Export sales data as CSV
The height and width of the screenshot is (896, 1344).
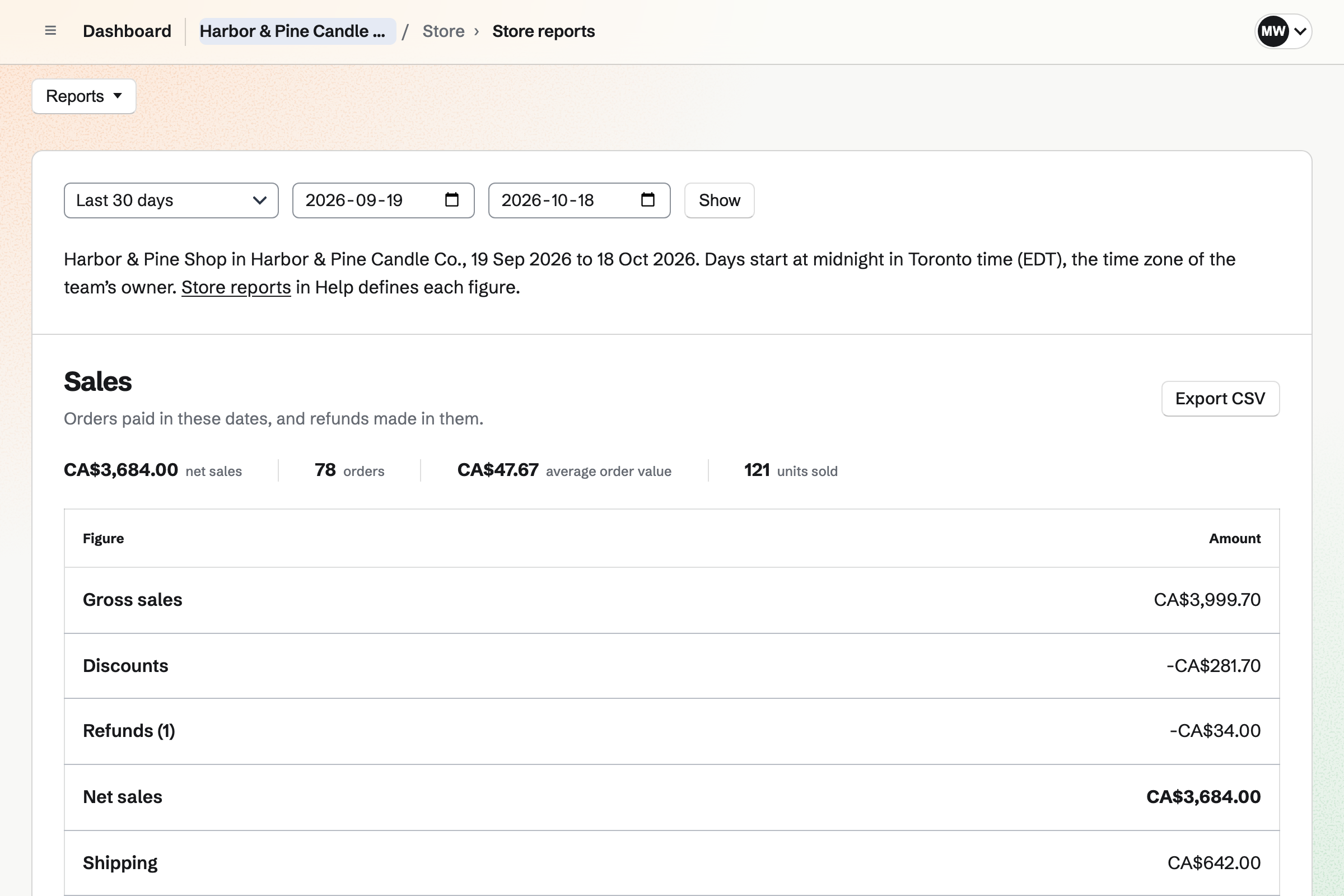tap(1220, 398)
